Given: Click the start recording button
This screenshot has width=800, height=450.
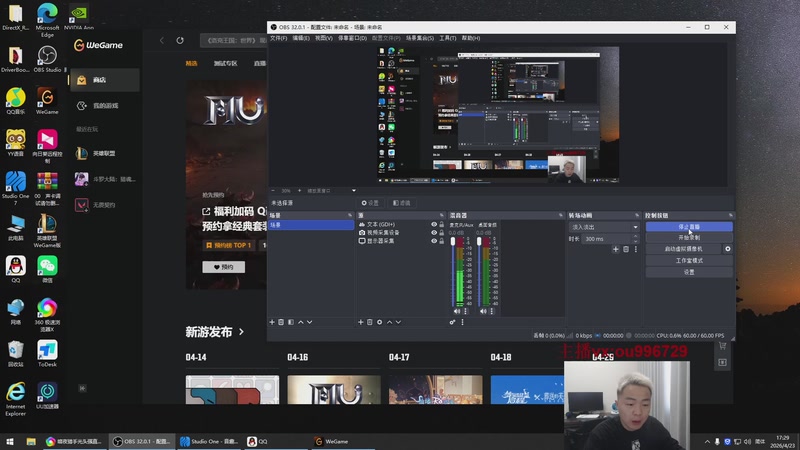Looking at the screenshot, I should (x=689, y=238).
